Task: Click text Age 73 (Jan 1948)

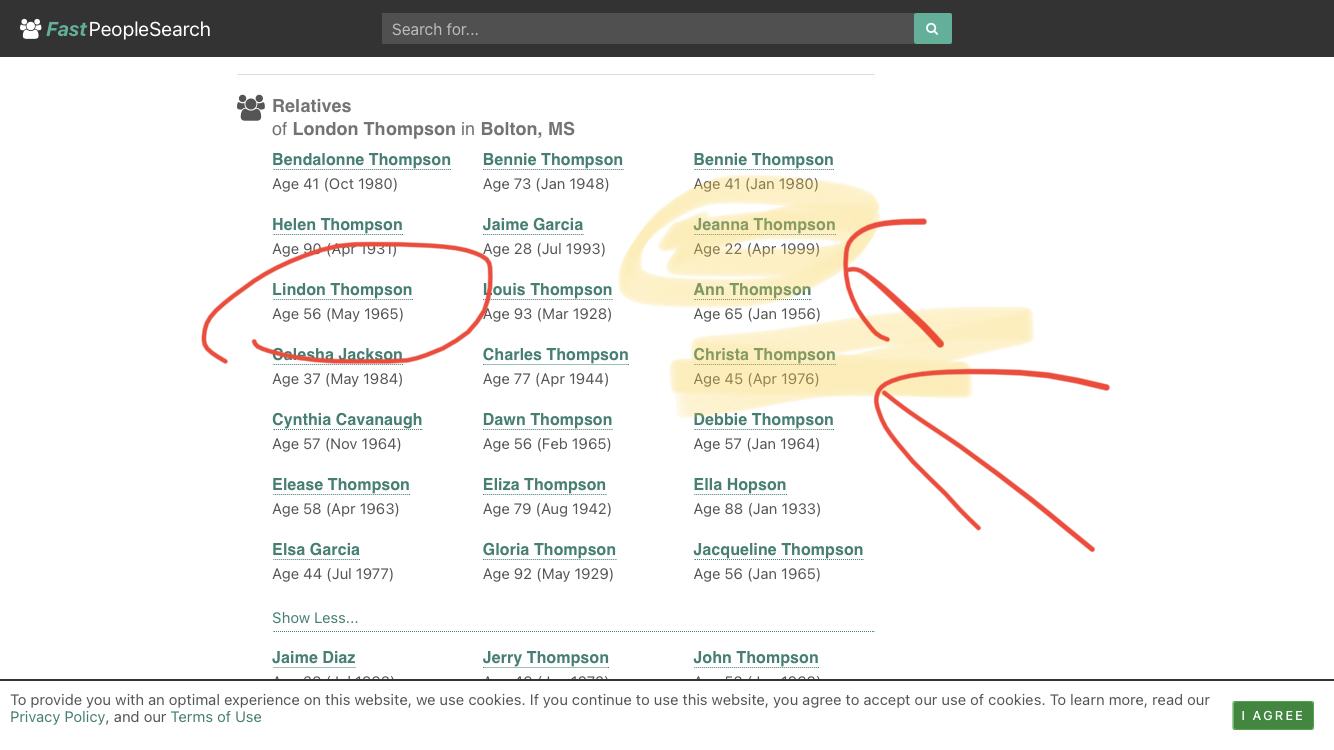Action: click(546, 184)
